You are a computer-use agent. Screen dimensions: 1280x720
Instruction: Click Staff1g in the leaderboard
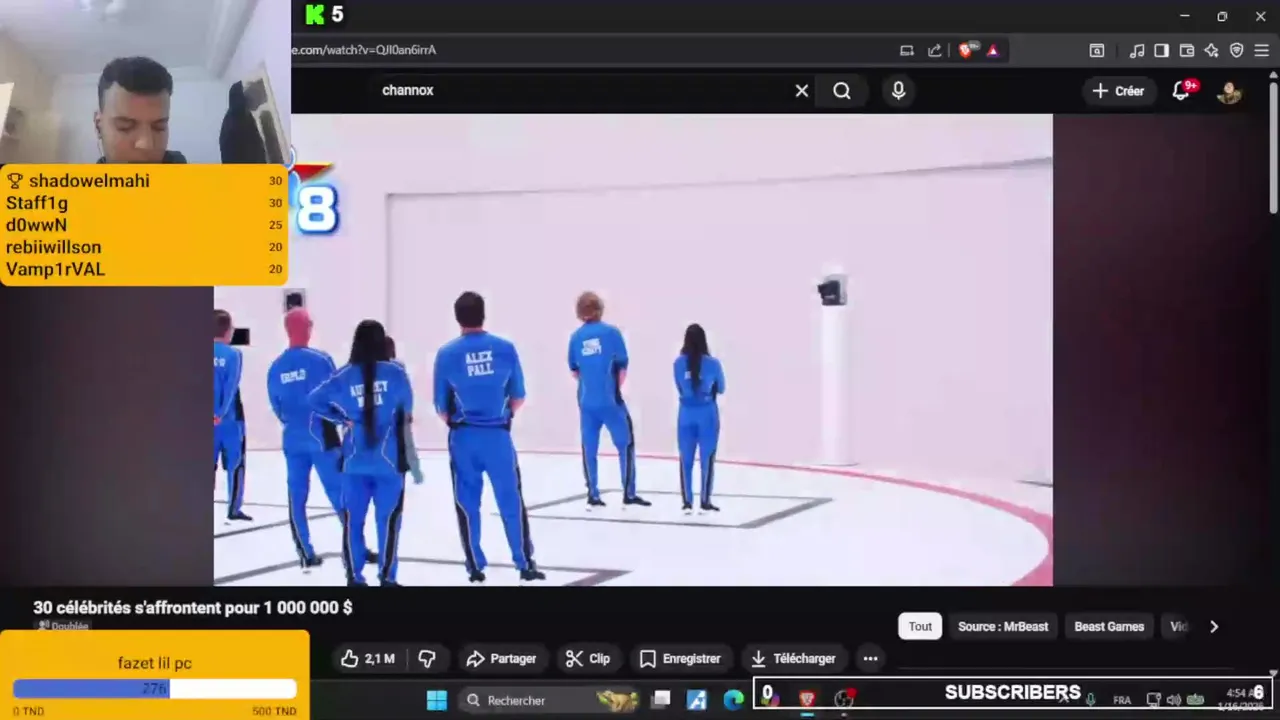click(x=37, y=203)
